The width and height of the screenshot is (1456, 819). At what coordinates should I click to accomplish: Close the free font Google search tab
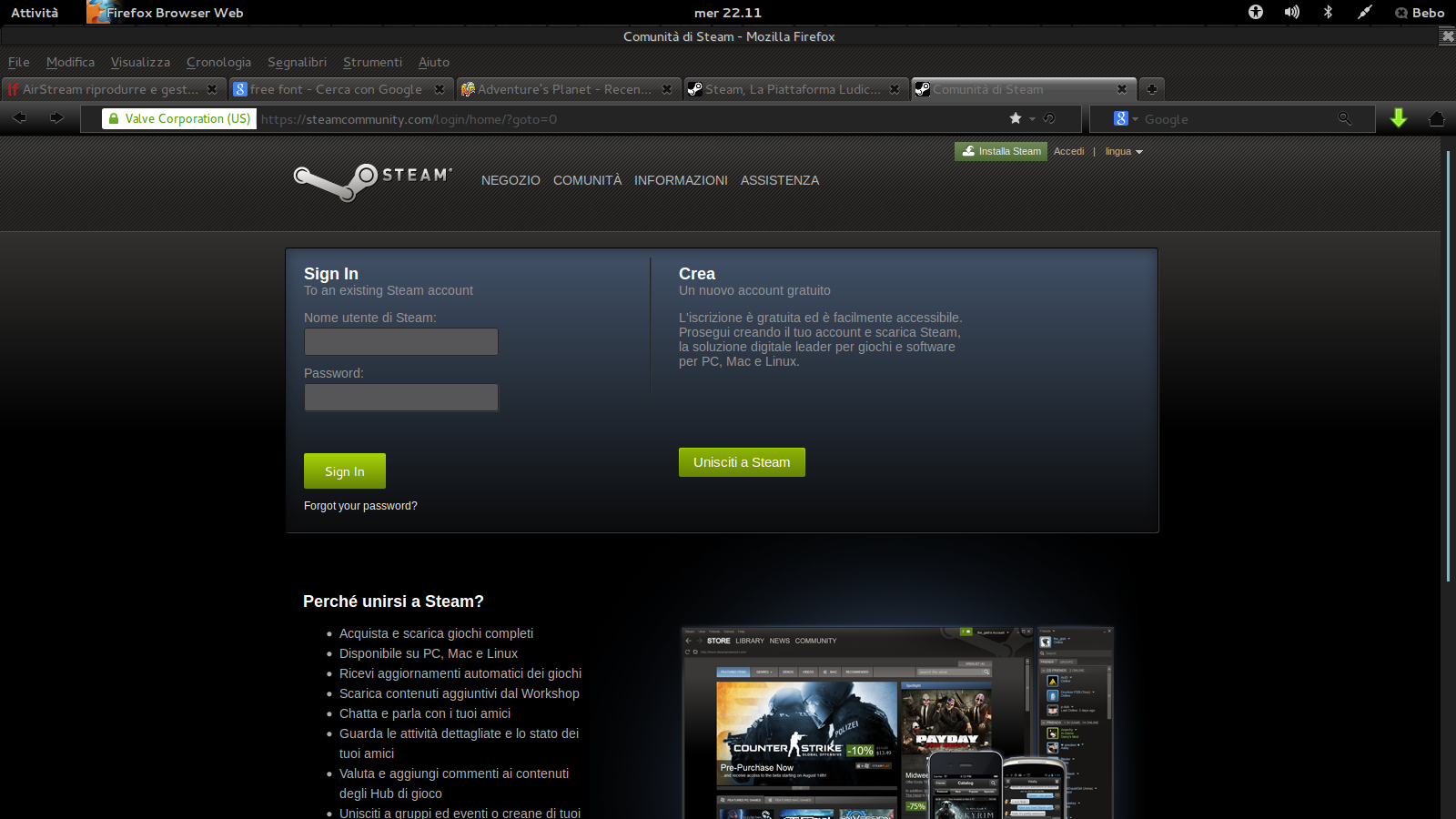(440, 89)
